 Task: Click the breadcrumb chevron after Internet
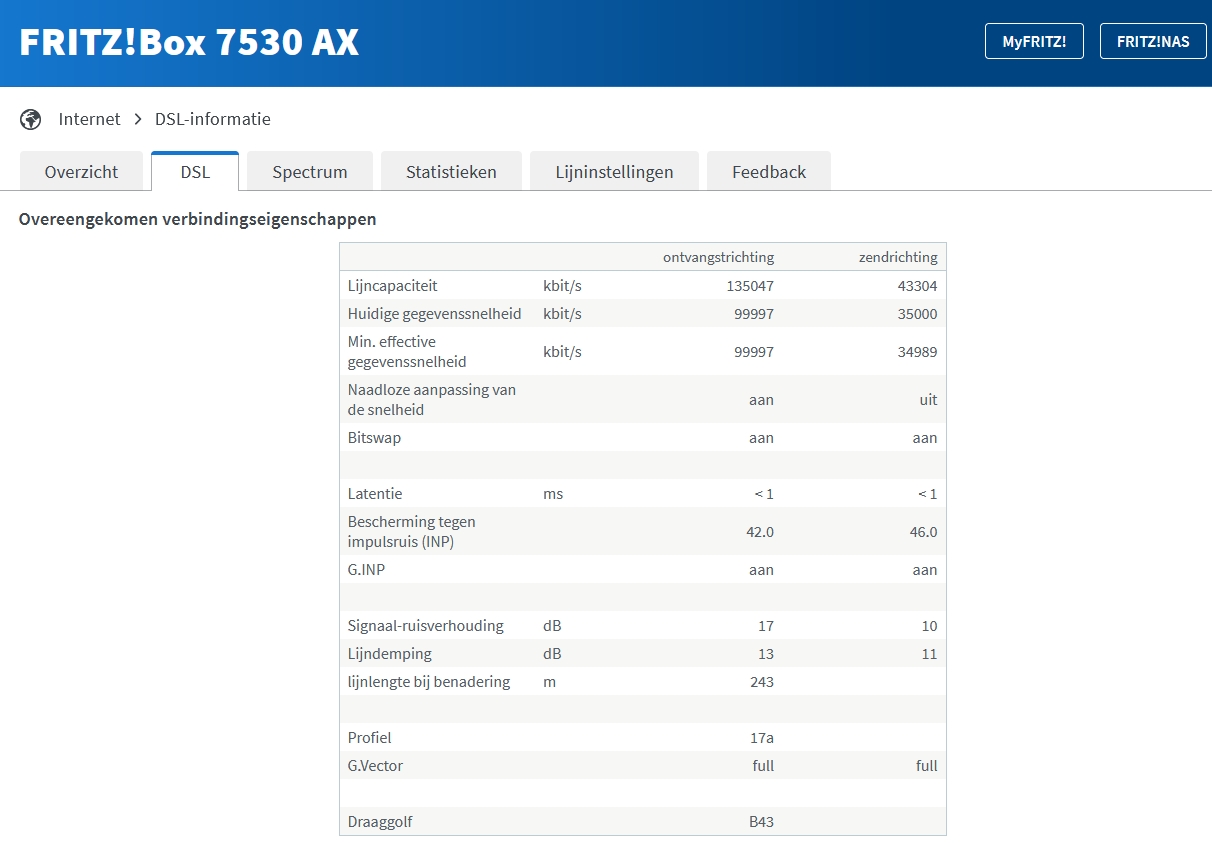click(x=138, y=119)
